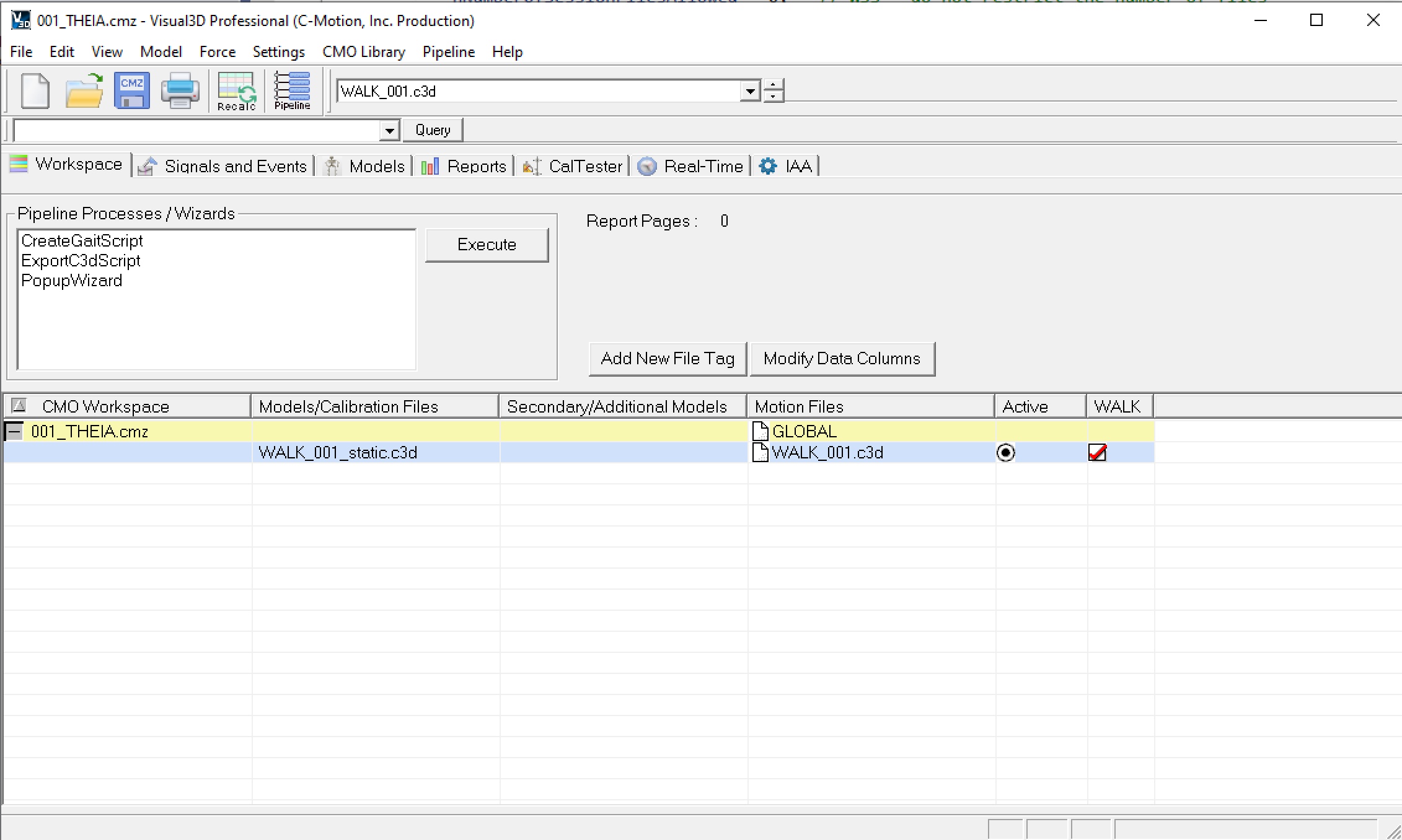Toggle Active radio button for WALK_001.c3d
The height and width of the screenshot is (840, 1402).
tap(1005, 453)
